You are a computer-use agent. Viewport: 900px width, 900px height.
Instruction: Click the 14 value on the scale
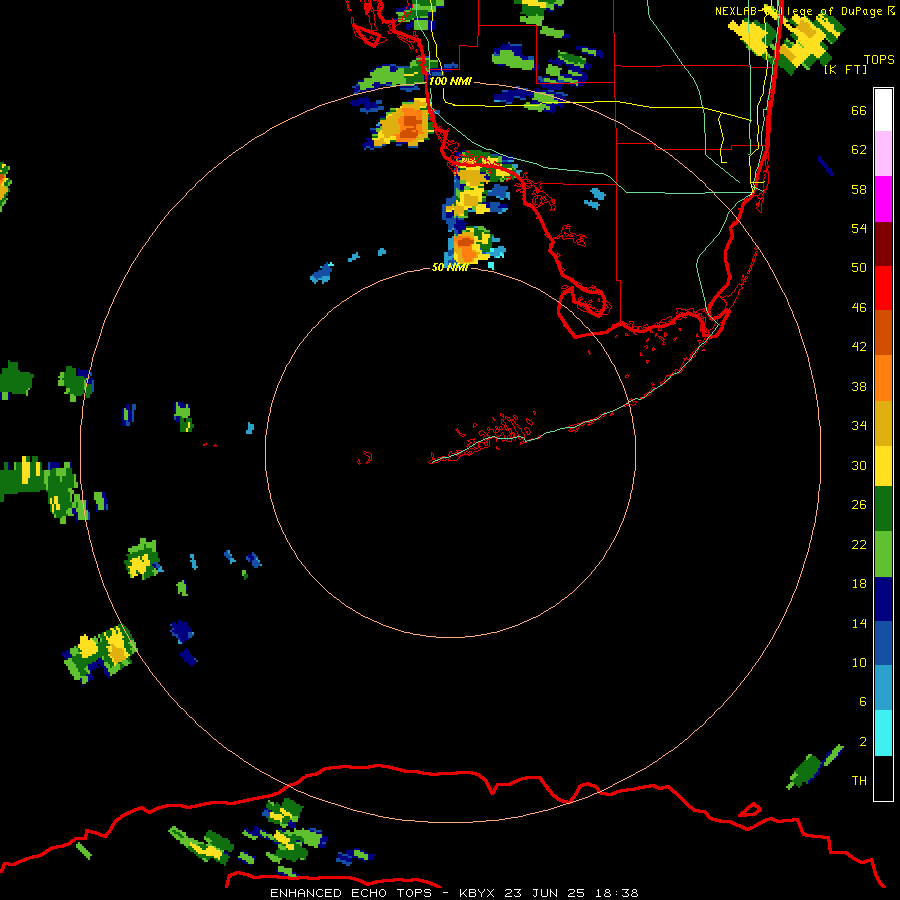point(859,623)
